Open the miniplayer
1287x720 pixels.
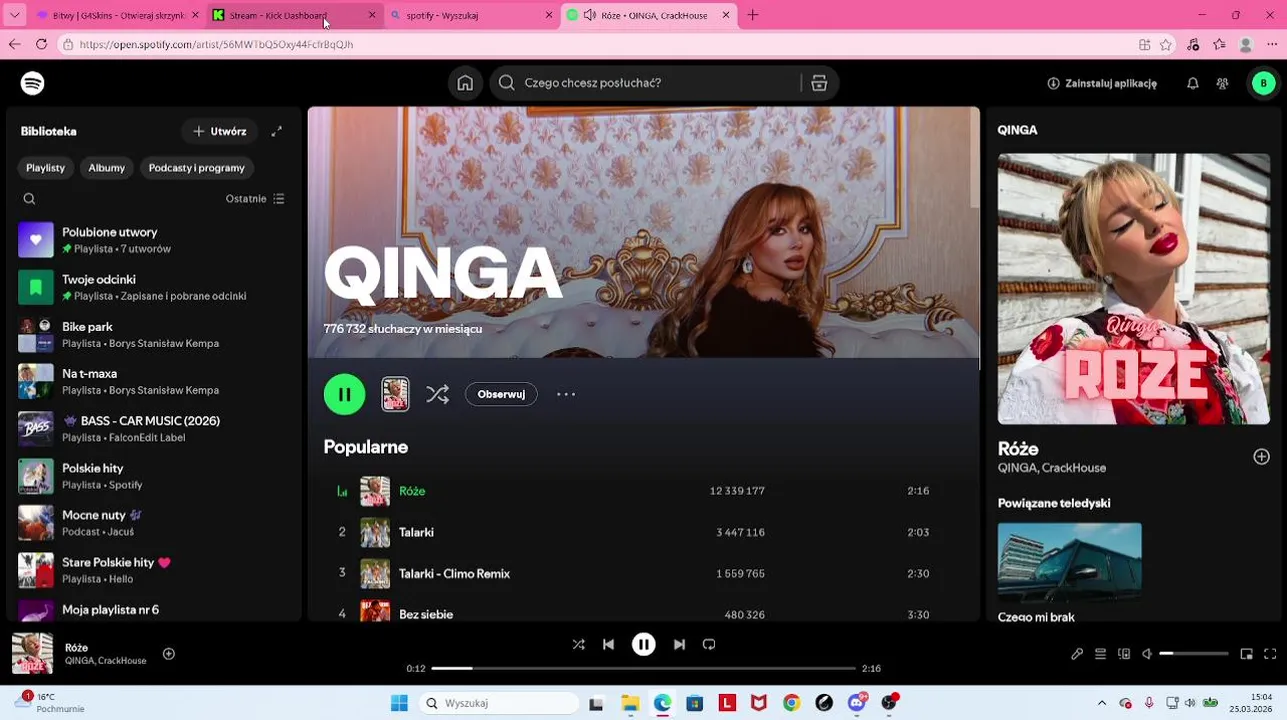click(x=1246, y=654)
